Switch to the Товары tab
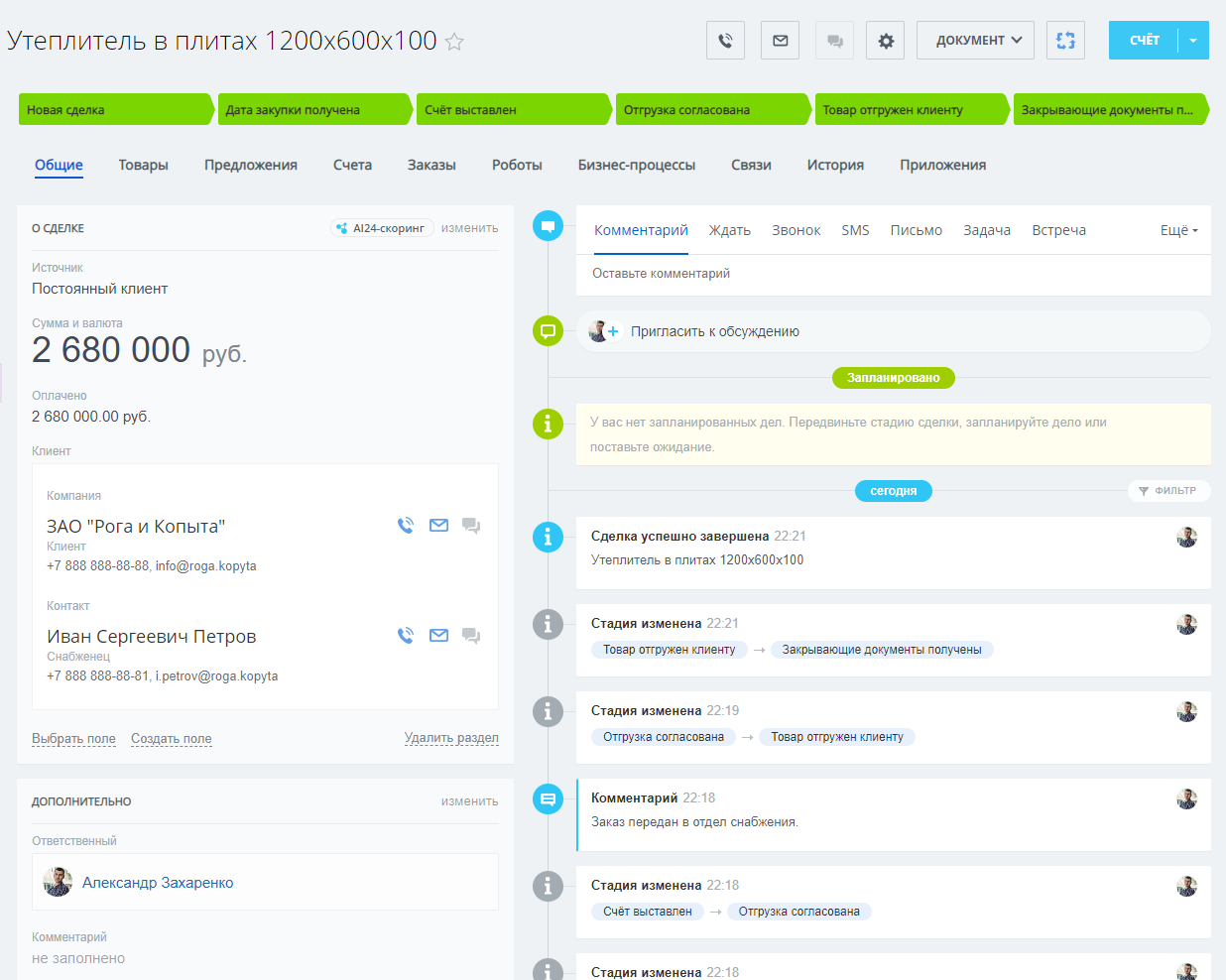 [x=143, y=165]
